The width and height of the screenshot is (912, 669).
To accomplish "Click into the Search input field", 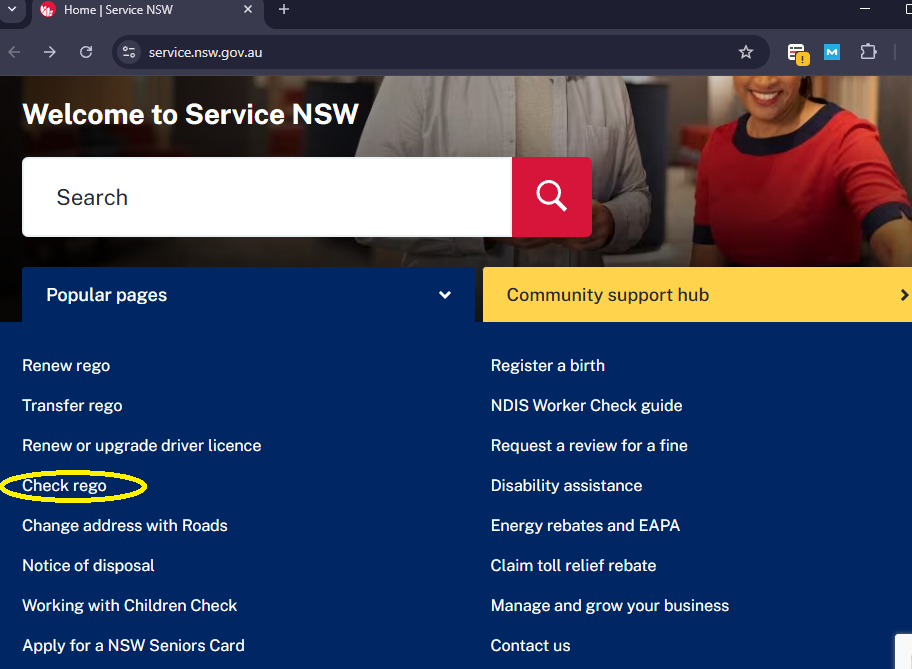I will point(267,197).
